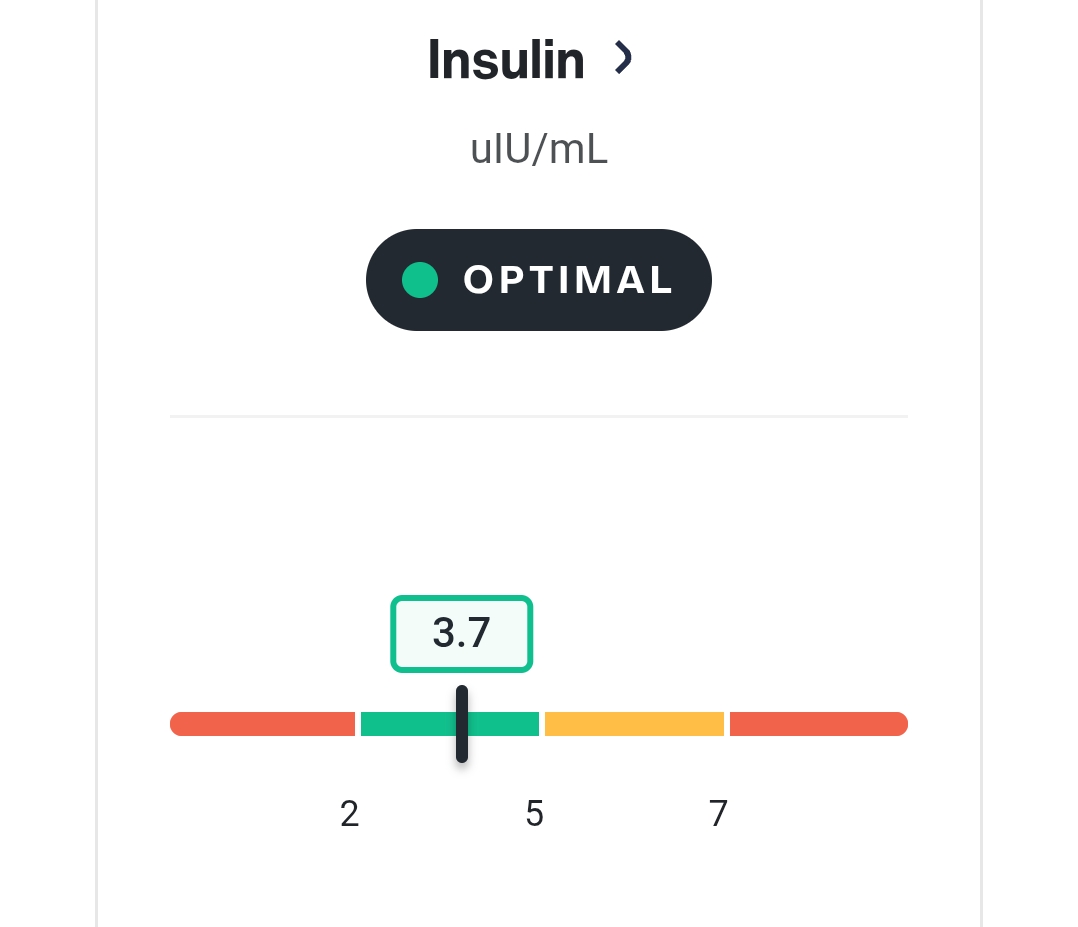Click the 3.7 value label

pos(461,633)
